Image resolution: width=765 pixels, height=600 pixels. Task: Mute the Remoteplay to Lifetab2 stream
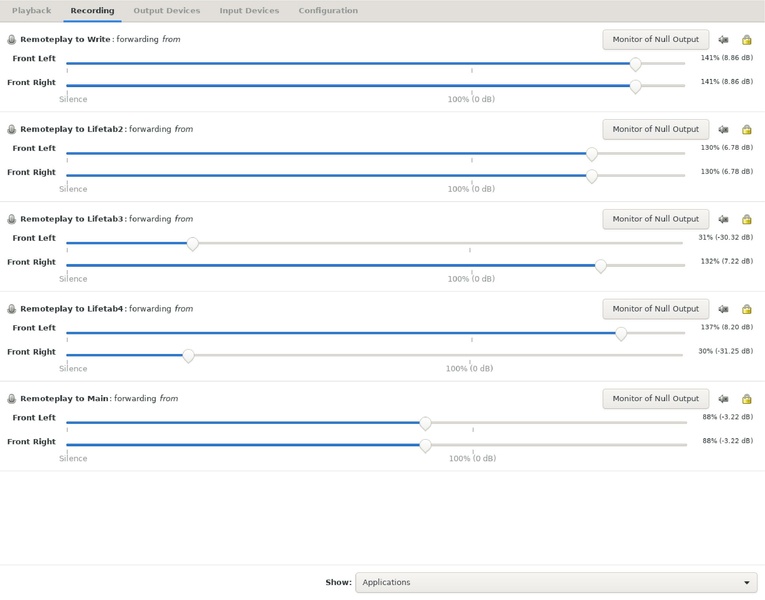coord(723,130)
